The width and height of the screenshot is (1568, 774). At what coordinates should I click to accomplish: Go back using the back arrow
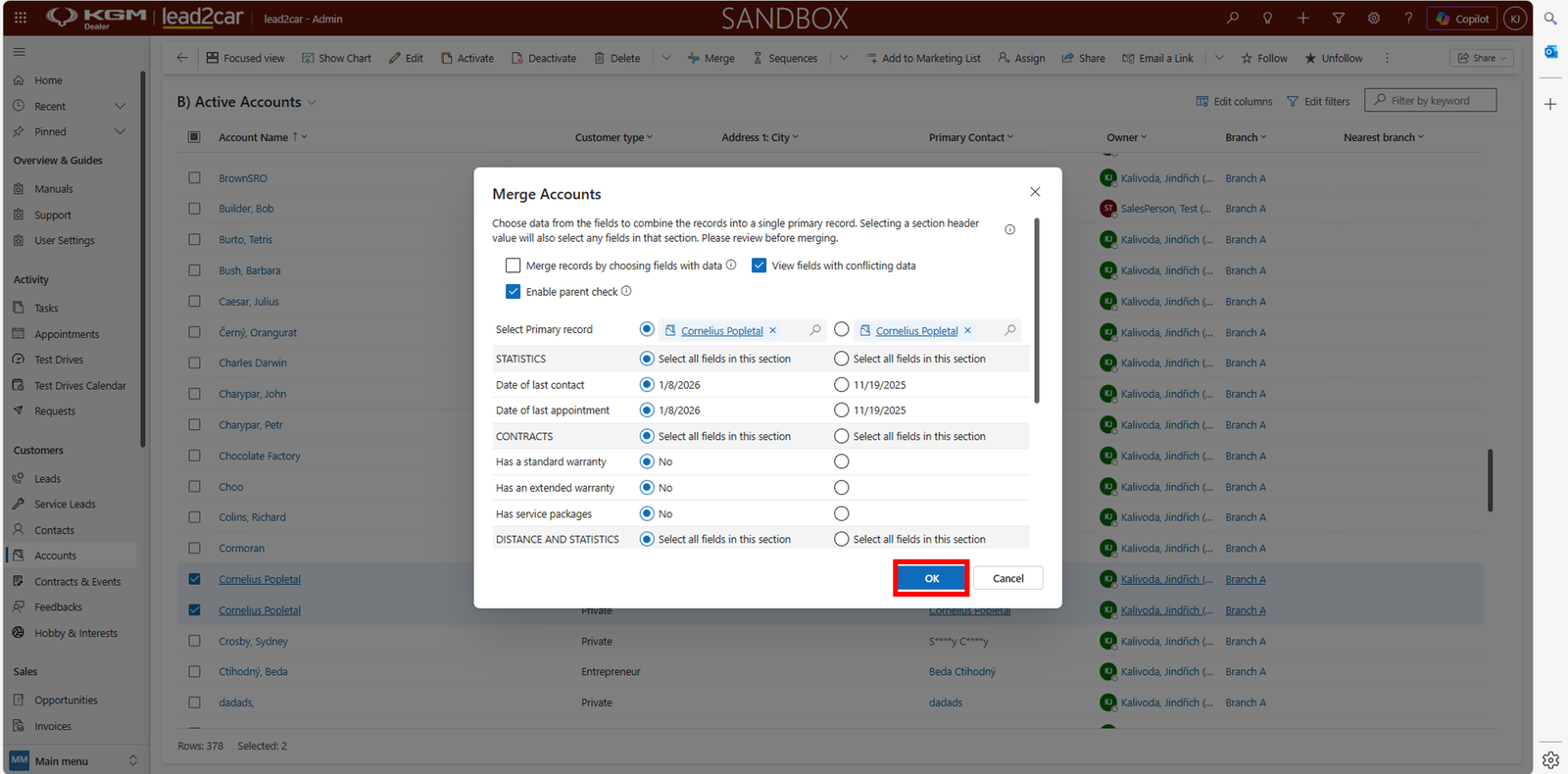pos(182,58)
